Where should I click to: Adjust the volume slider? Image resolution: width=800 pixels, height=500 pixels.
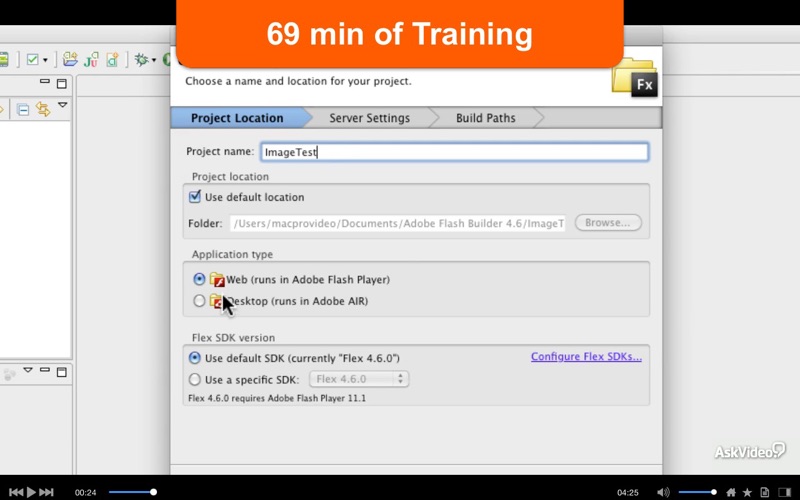(697, 492)
